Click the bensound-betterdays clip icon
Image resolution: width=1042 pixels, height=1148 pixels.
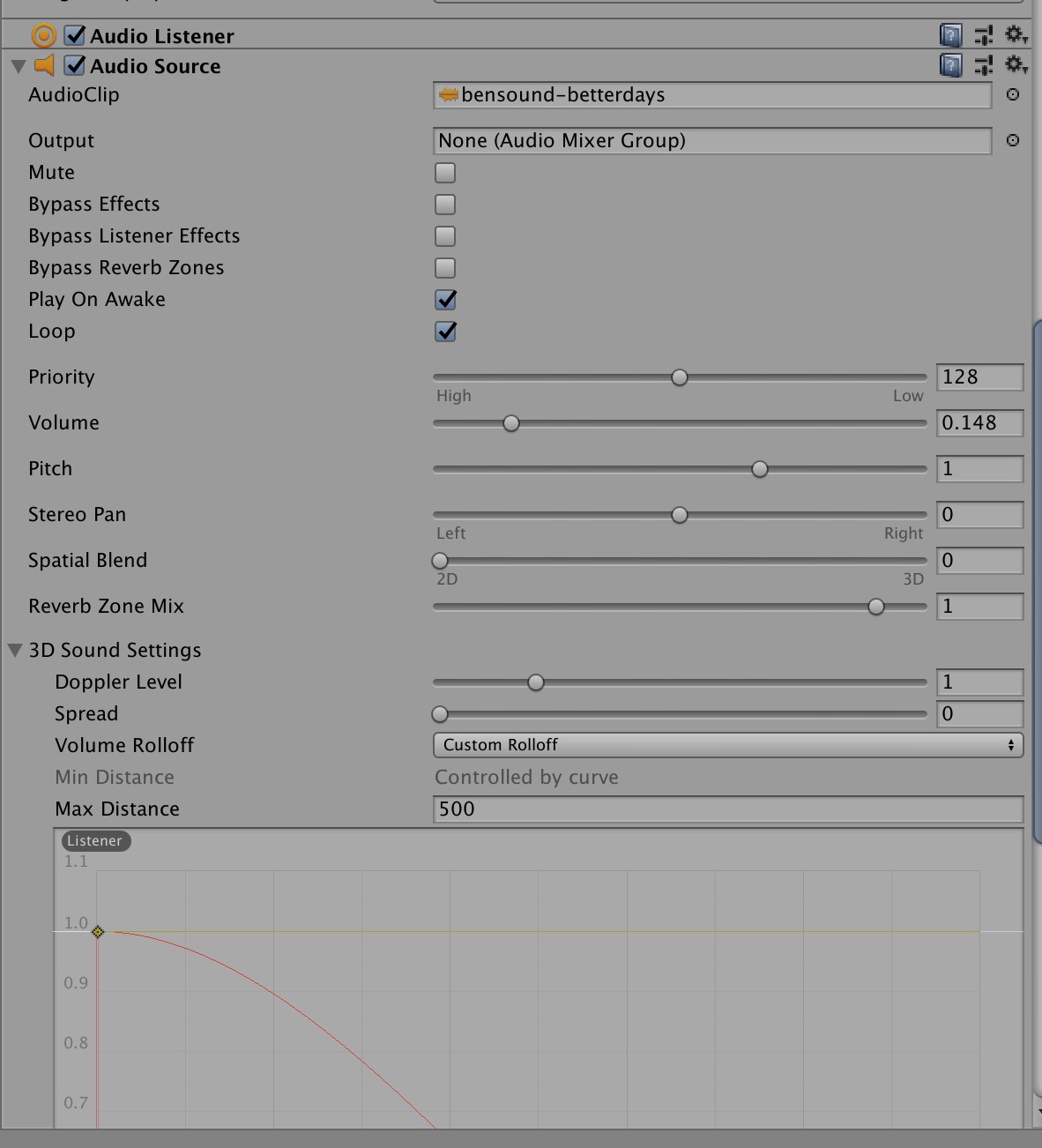pos(447,94)
